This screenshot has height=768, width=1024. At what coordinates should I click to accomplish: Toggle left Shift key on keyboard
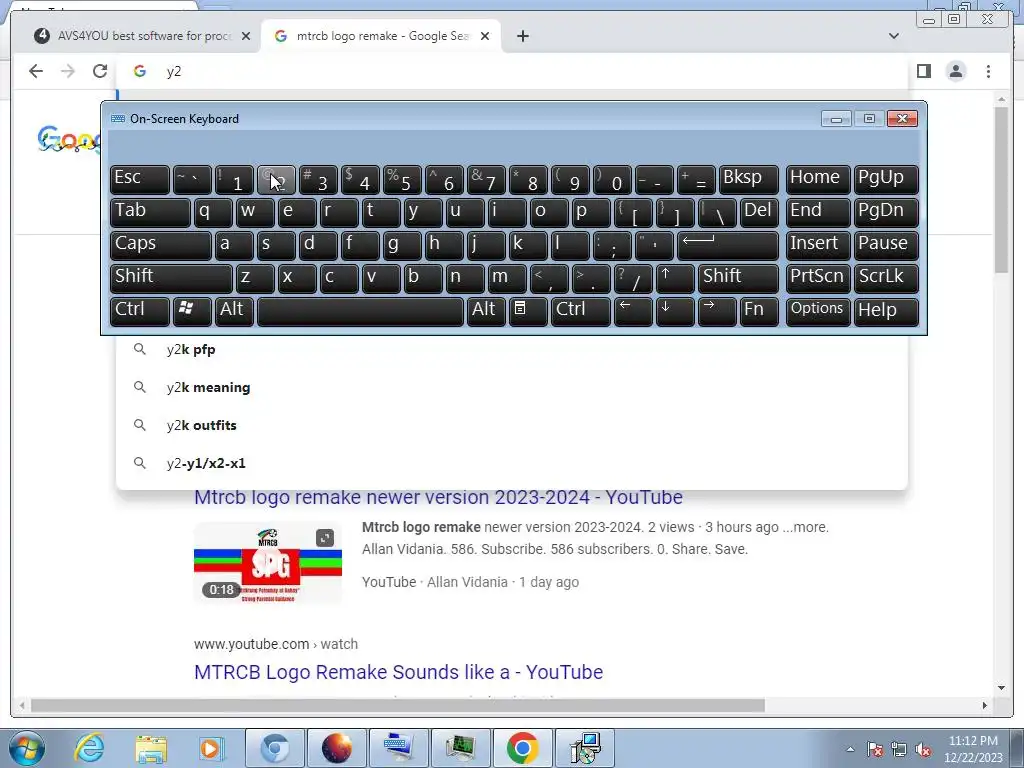171,278
